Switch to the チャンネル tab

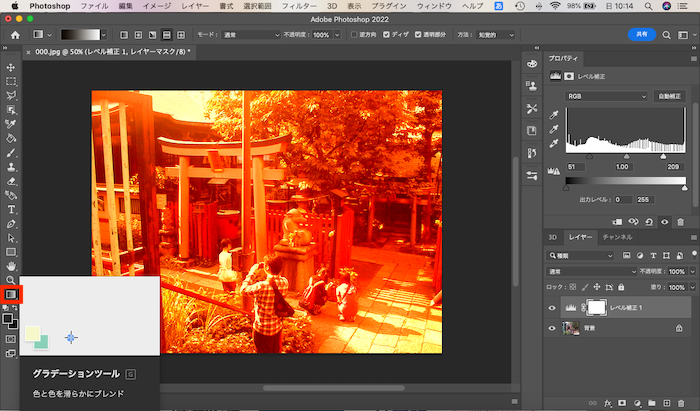click(617, 237)
